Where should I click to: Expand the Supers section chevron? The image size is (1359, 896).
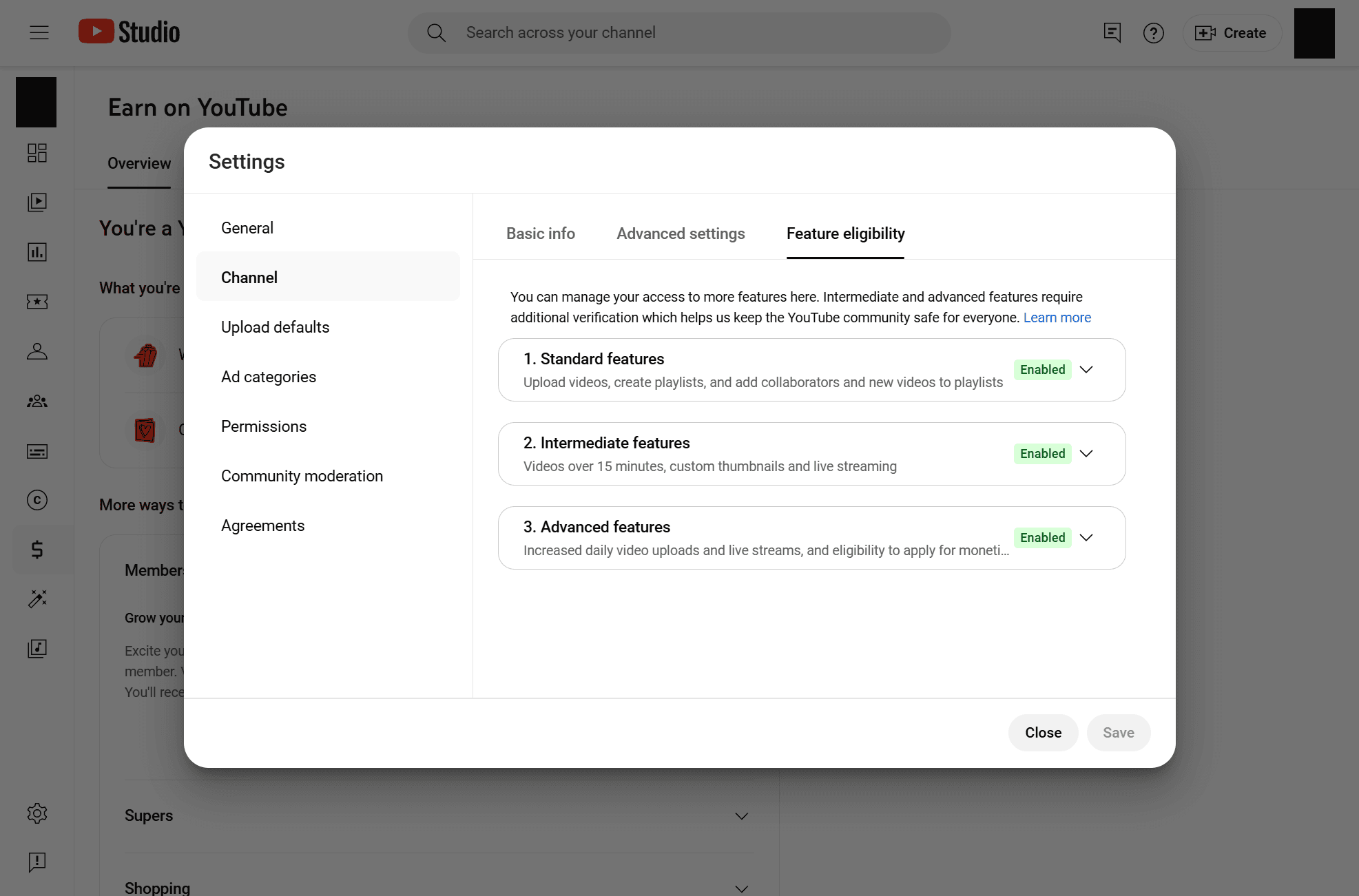741,816
